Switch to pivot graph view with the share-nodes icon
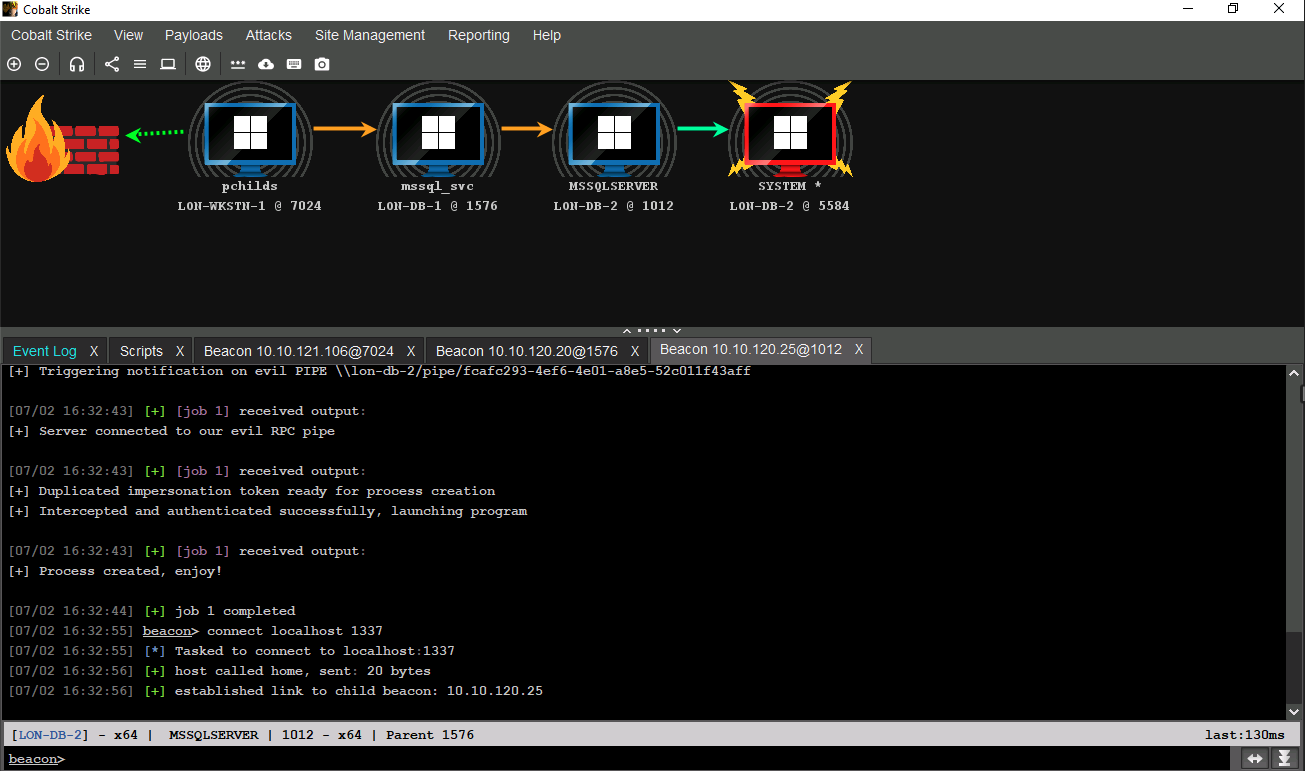The height and width of the screenshot is (771, 1305). pyautogui.click(x=112, y=64)
